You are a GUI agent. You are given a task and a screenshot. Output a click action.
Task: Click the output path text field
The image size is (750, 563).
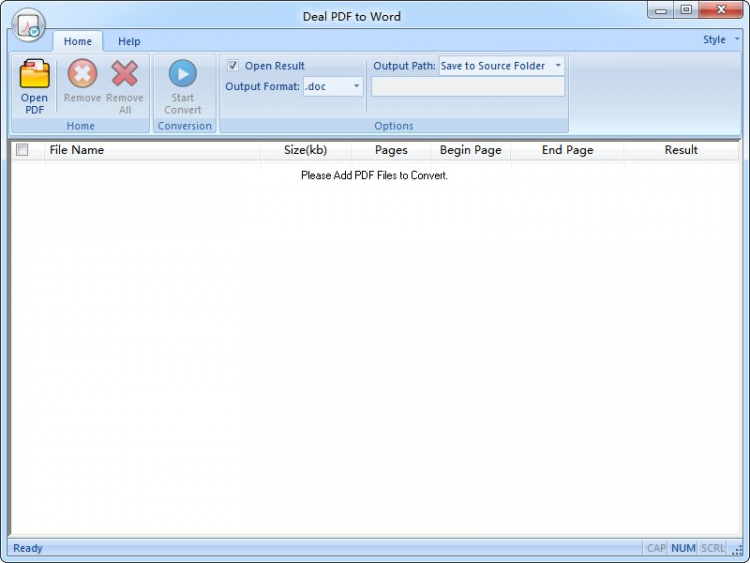(468, 87)
